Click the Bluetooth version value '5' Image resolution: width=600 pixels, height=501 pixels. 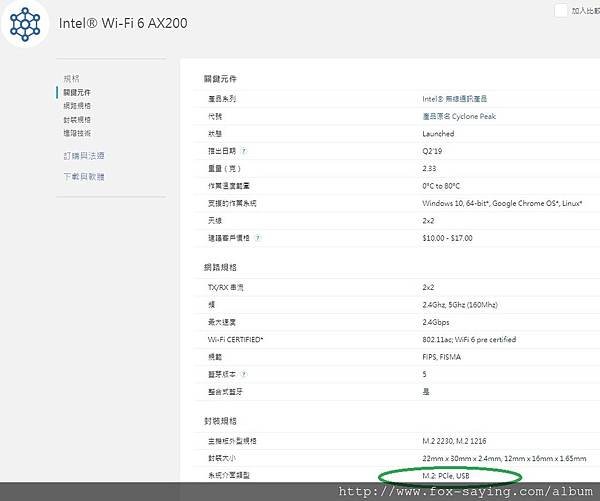click(x=424, y=374)
